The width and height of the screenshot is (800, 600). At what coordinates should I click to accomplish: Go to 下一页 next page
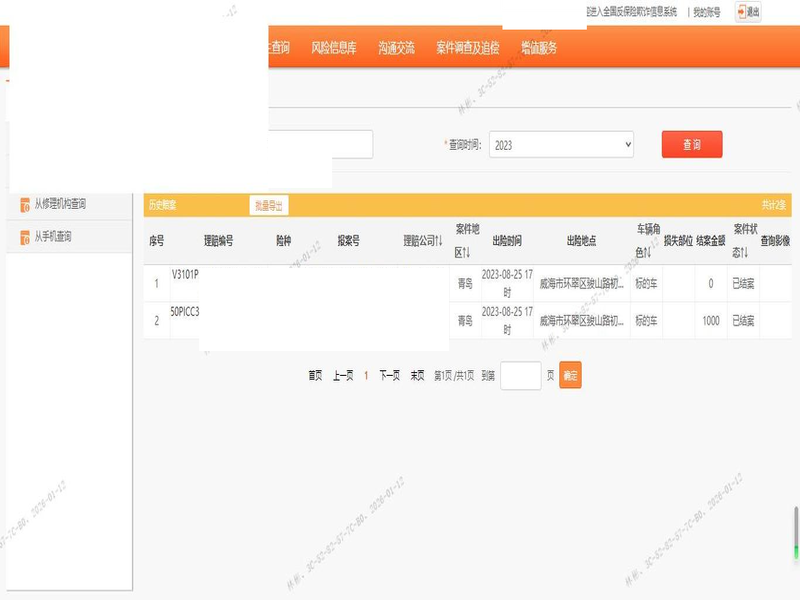click(389, 376)
